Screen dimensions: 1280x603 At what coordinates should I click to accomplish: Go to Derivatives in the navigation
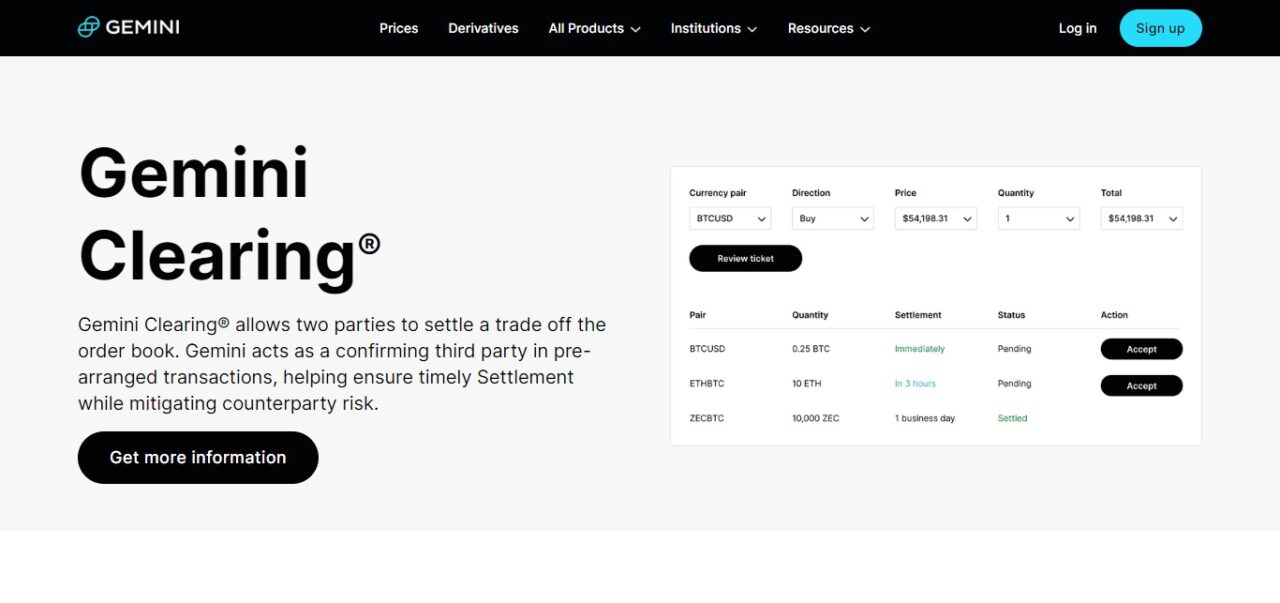(x=483, y=28)
